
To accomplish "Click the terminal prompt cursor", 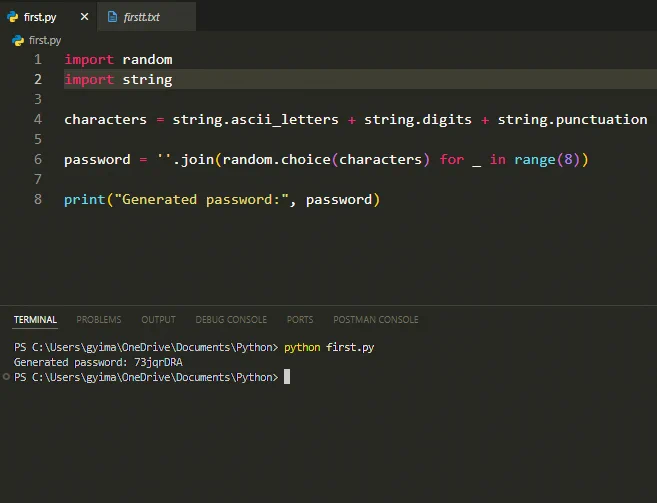I will click(x=287, y=377).
